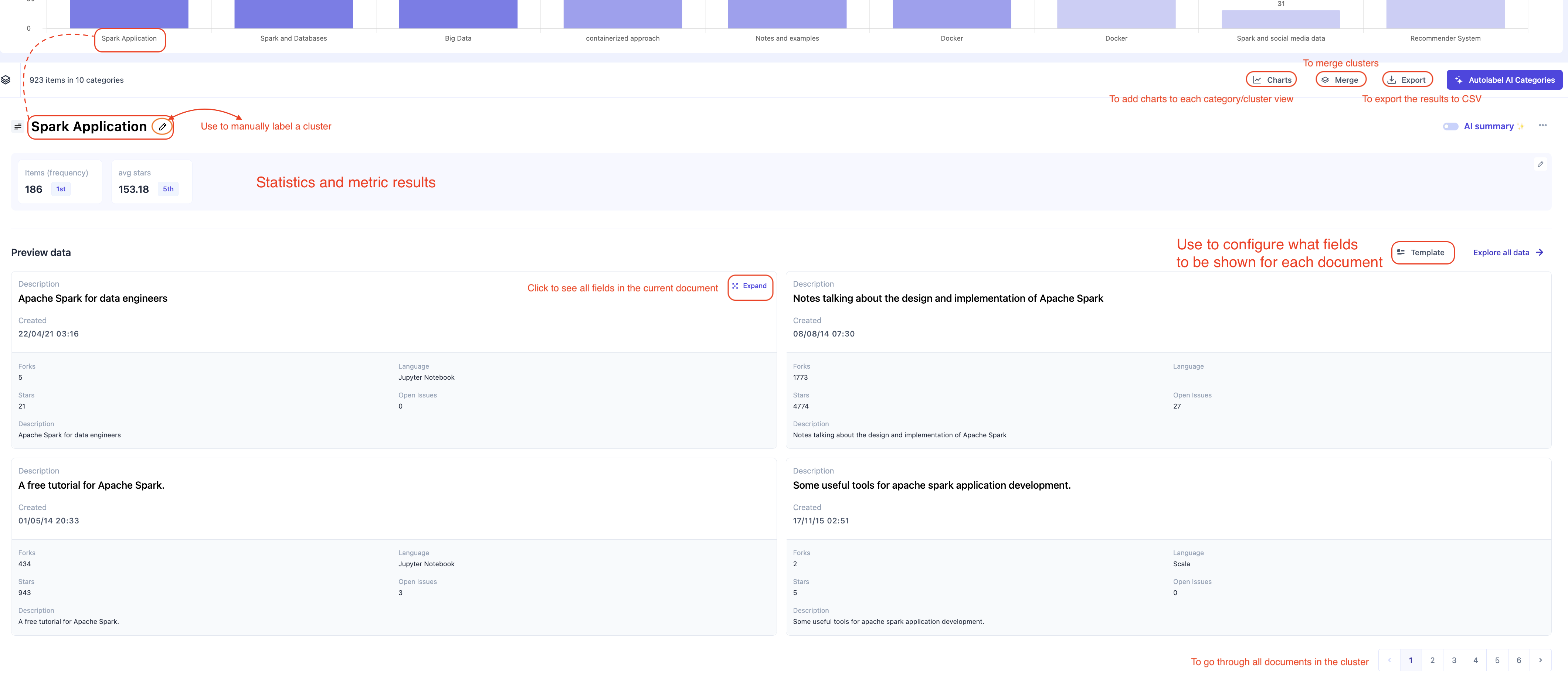Toggle the AI summary switch
This screenshot has height=690, width=1568.
tap(1450, 127)
